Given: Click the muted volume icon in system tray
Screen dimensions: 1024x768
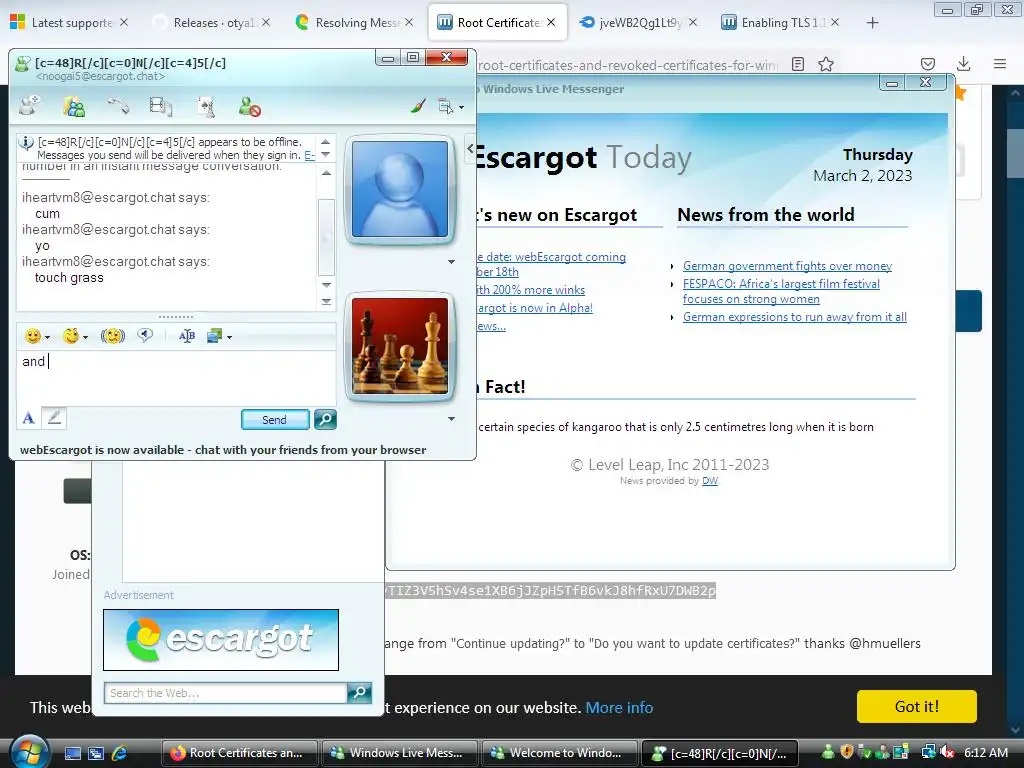Looking at the screenshot, I should [946, 753].
